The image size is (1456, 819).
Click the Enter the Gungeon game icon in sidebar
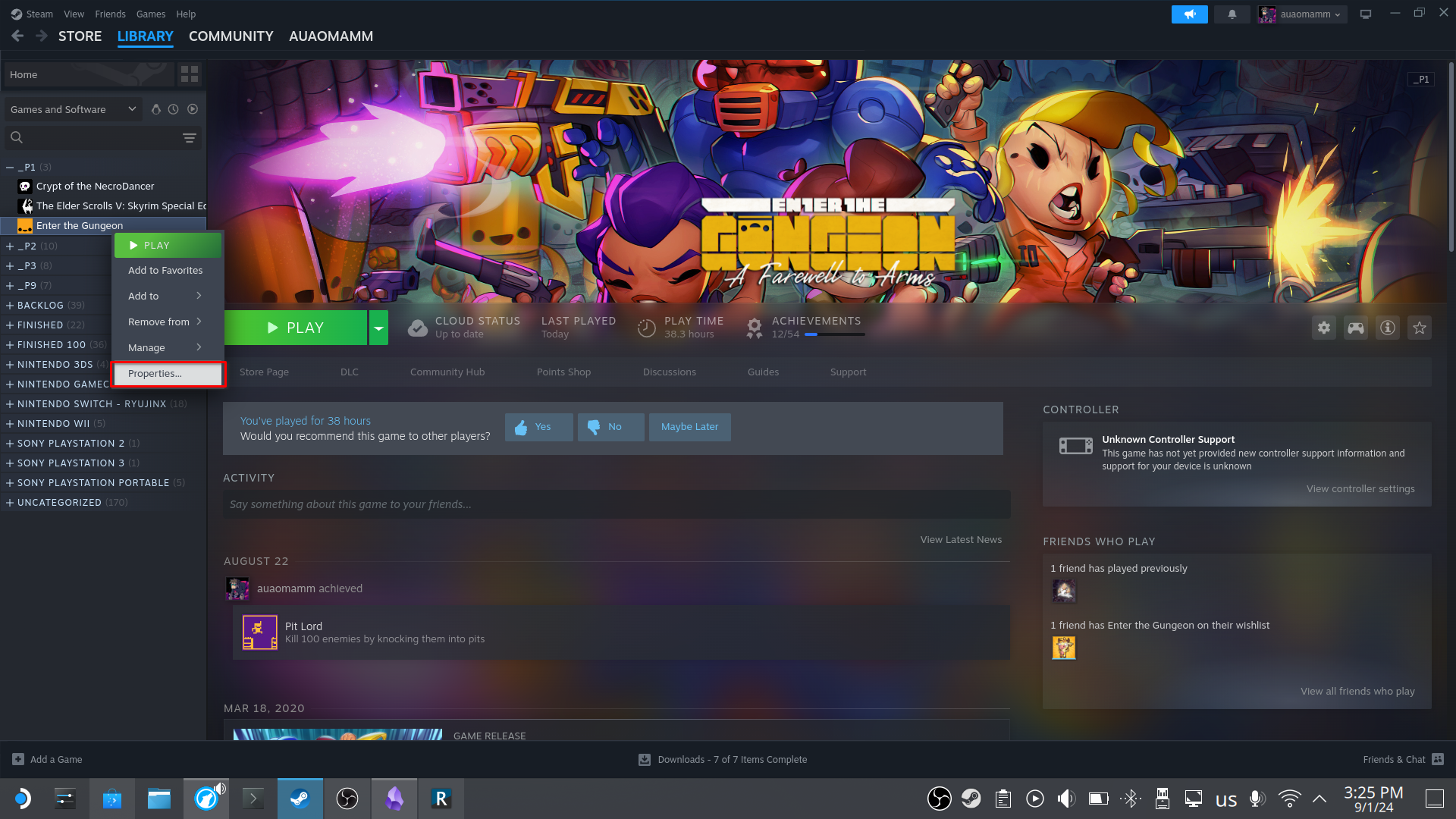[x=25, y=225]
